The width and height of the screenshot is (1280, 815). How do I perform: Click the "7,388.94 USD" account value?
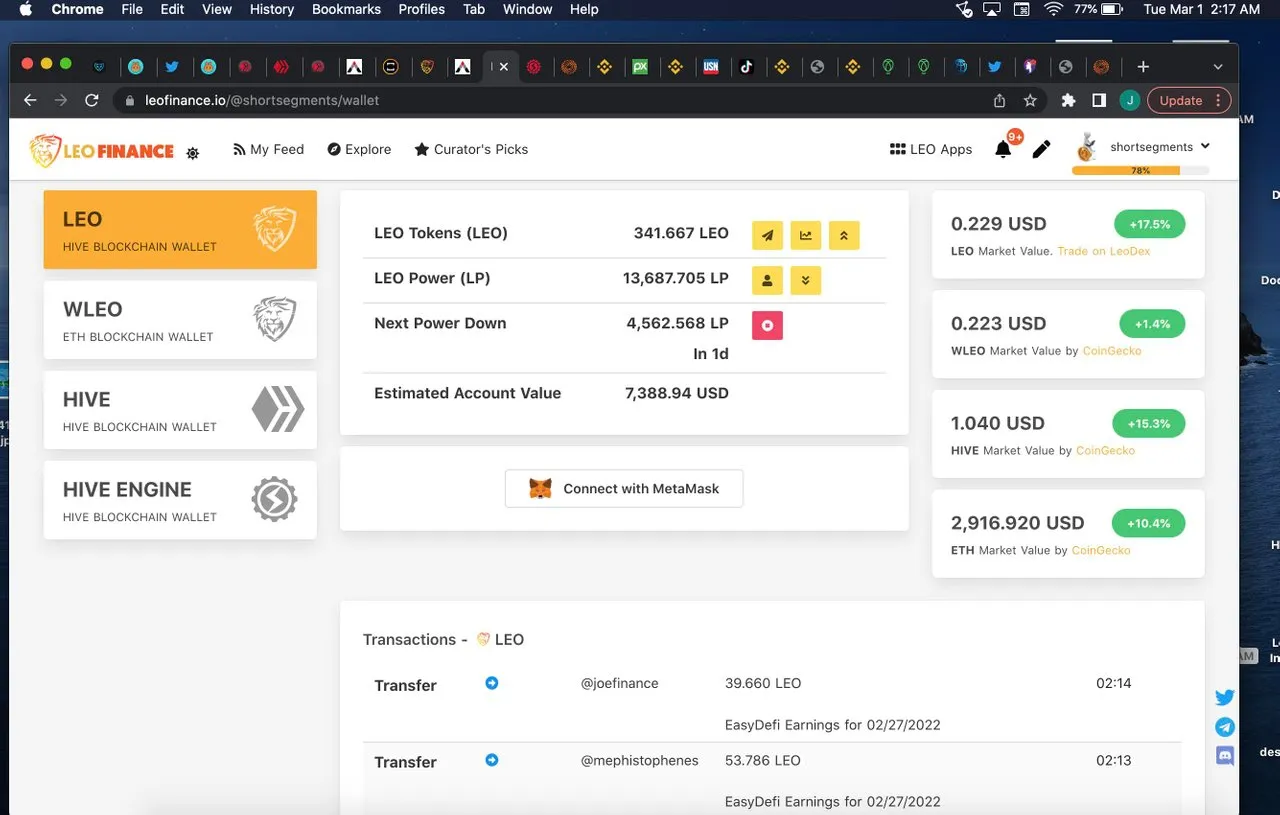[x=677, y=393]
